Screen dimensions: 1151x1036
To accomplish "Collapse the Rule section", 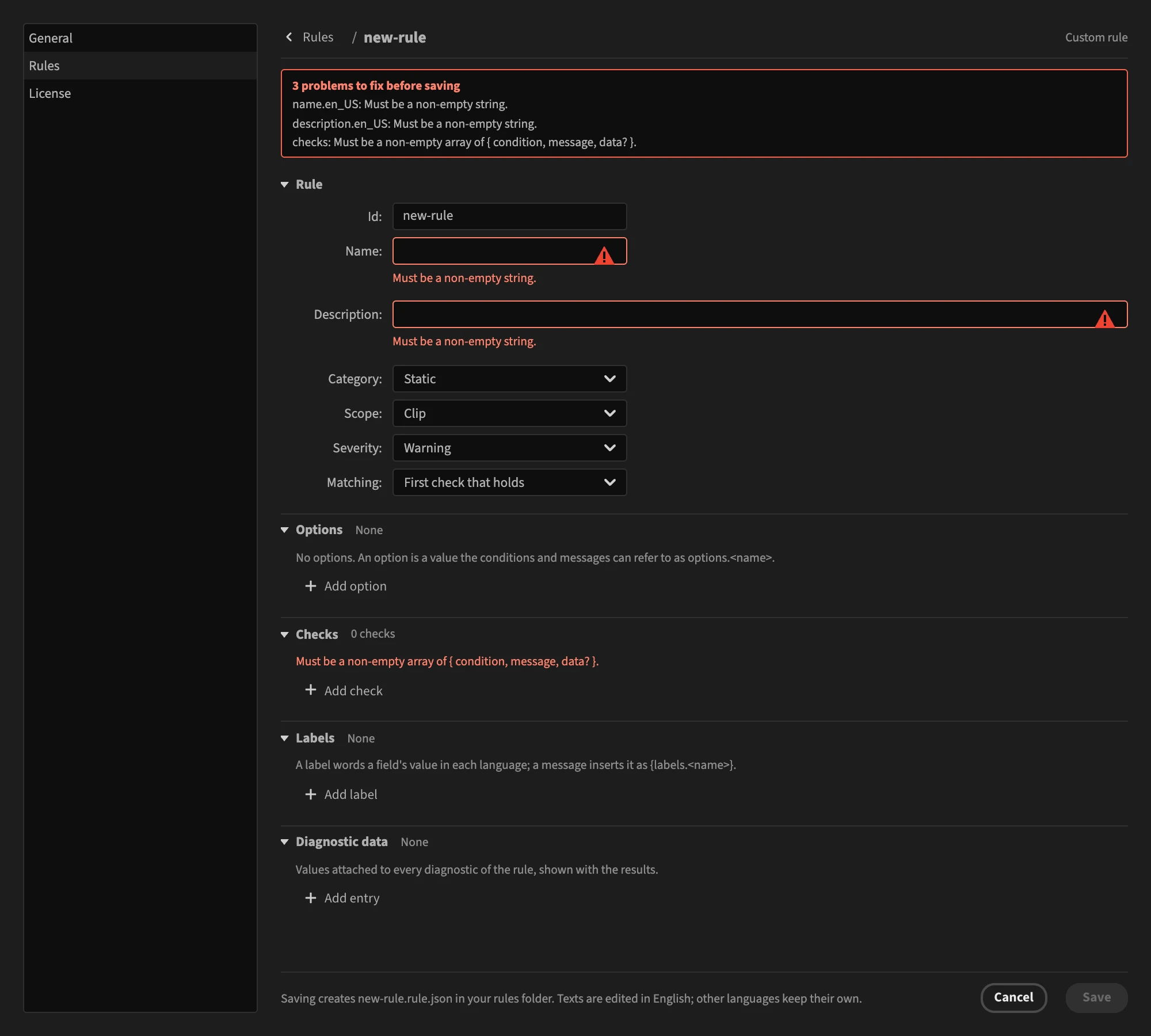I will [284, 185].
